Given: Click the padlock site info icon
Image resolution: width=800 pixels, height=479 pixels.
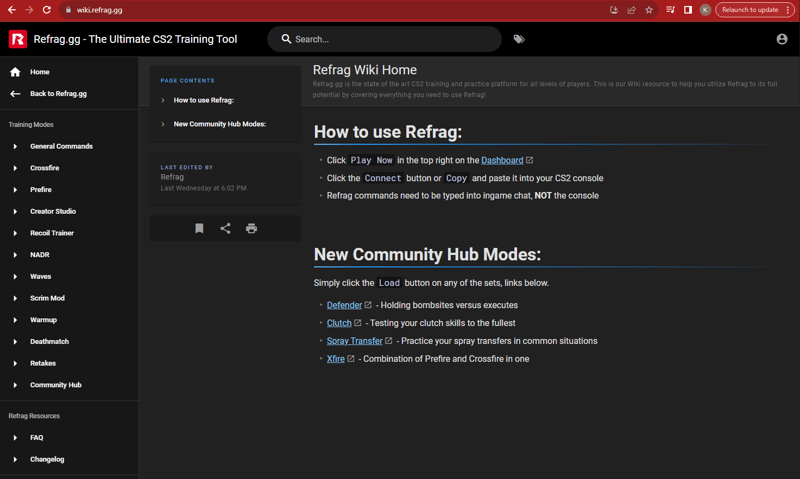Looking at the screenshot, I should [68, 10].
